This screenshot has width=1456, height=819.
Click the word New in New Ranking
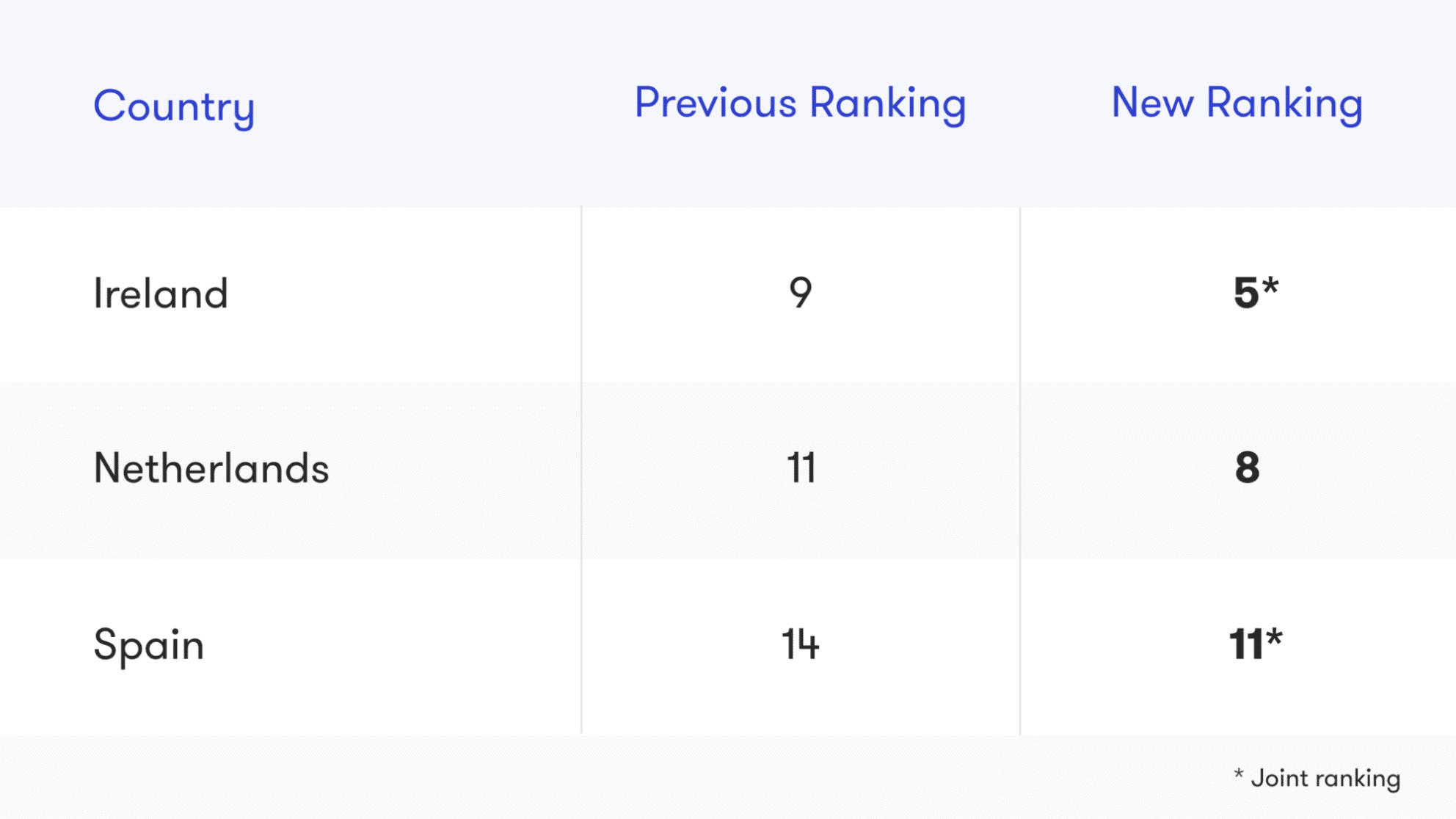pos(1152,103)
